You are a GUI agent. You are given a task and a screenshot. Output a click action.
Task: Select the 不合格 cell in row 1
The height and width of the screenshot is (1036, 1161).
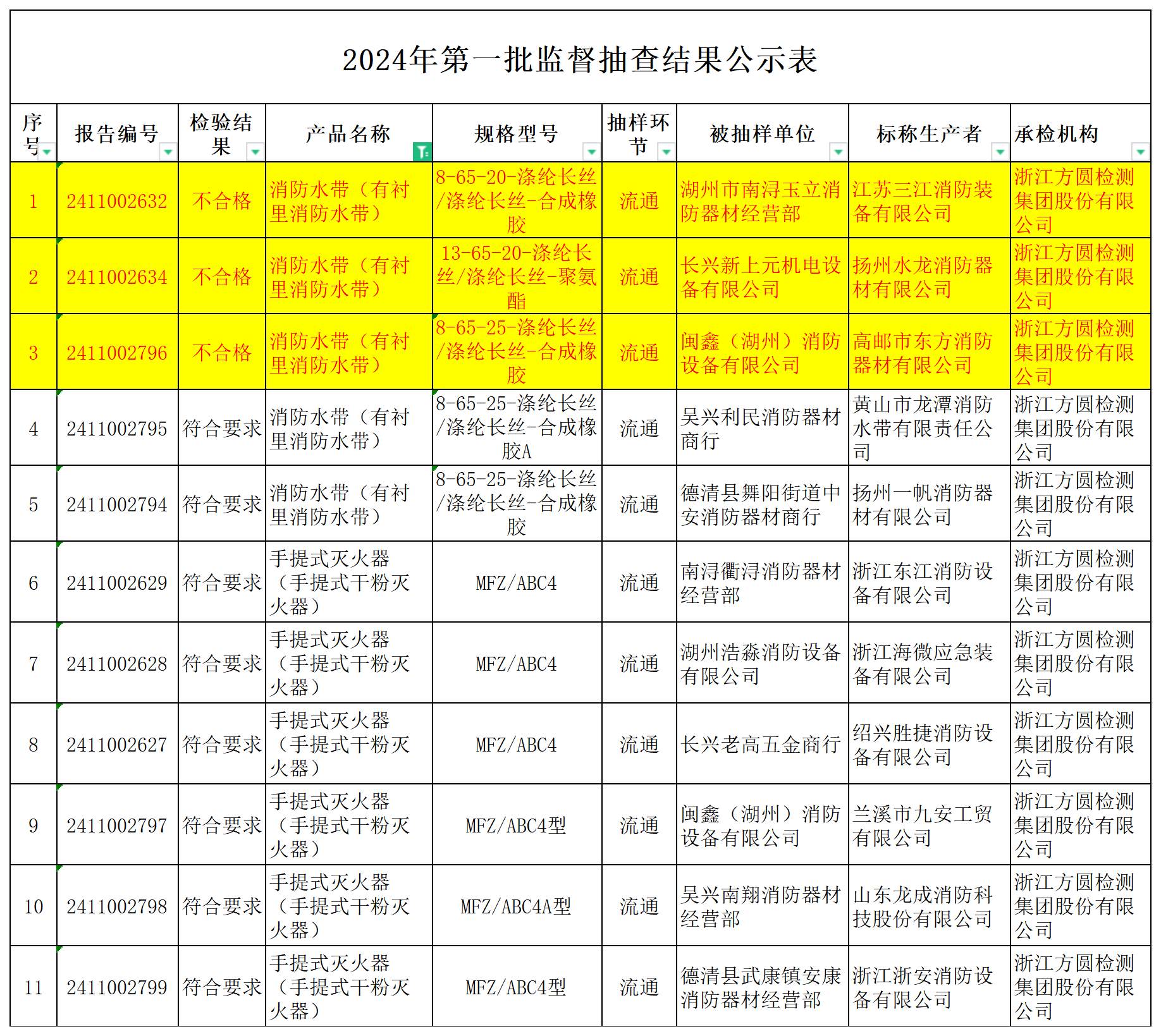[x=223, y=202]
